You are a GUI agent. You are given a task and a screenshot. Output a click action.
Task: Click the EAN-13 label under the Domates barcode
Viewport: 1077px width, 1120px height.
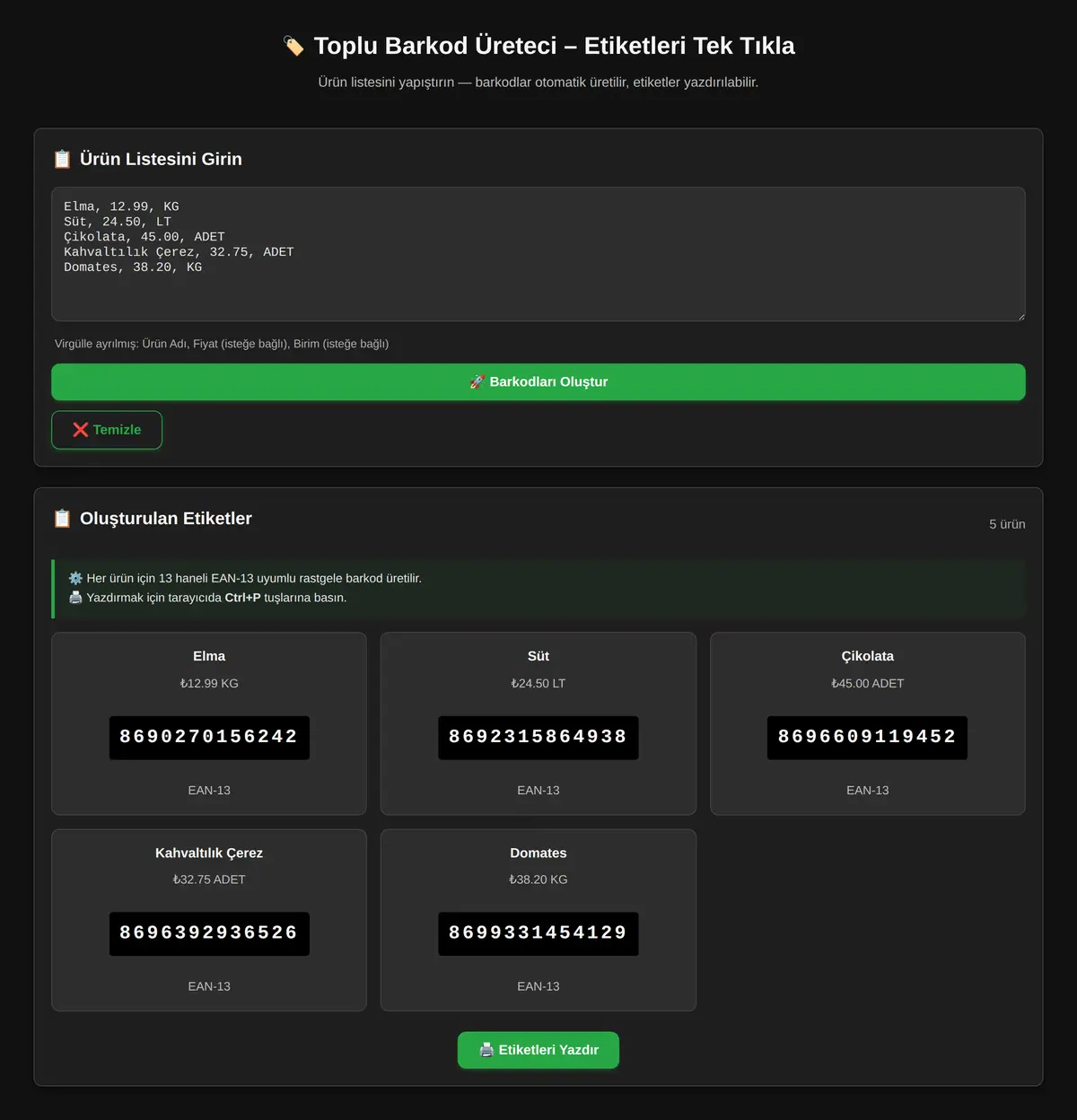538,986
